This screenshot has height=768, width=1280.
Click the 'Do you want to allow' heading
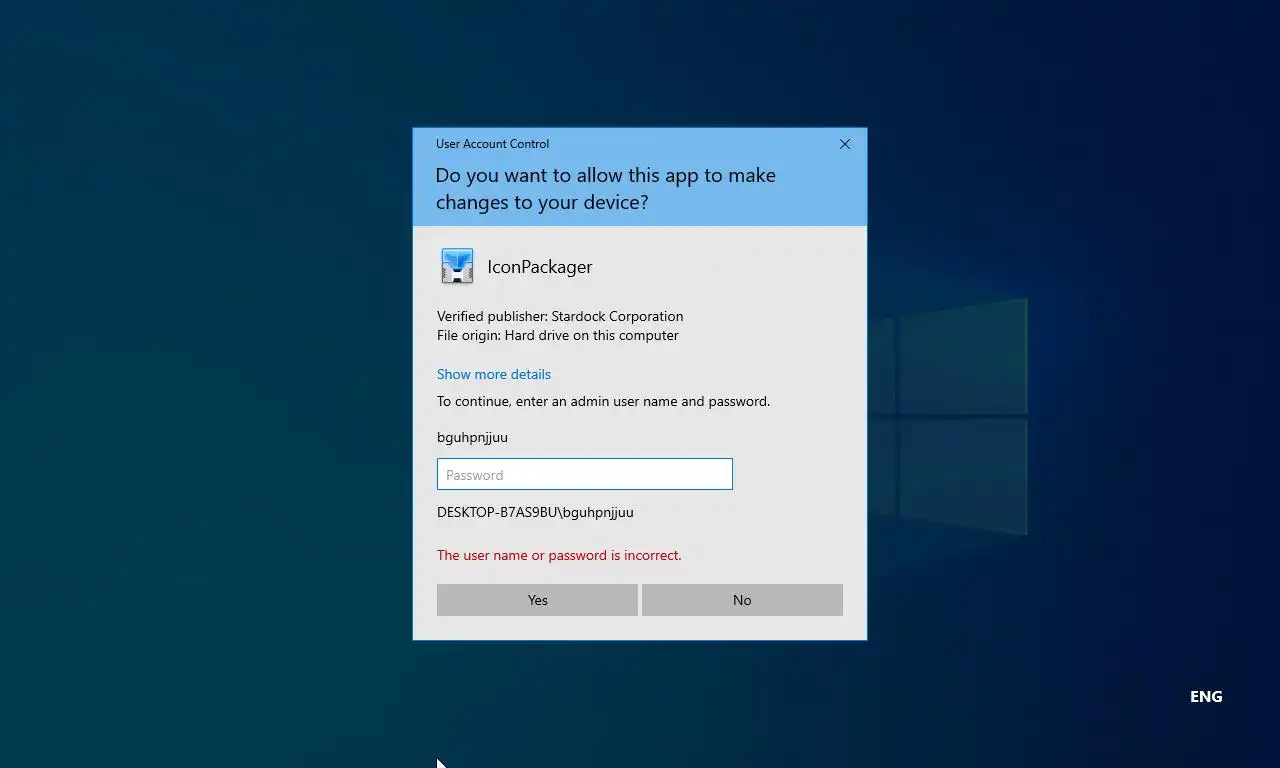click(x=605, y=188)
